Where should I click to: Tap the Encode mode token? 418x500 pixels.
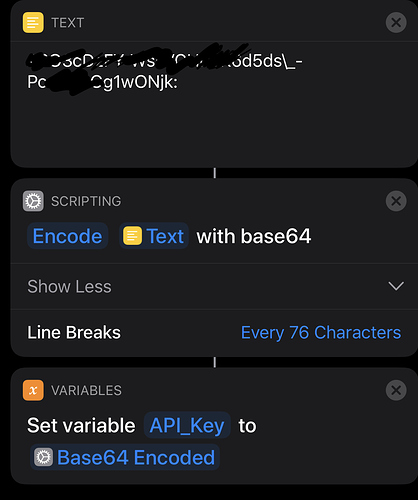click(x=67, y=236)
